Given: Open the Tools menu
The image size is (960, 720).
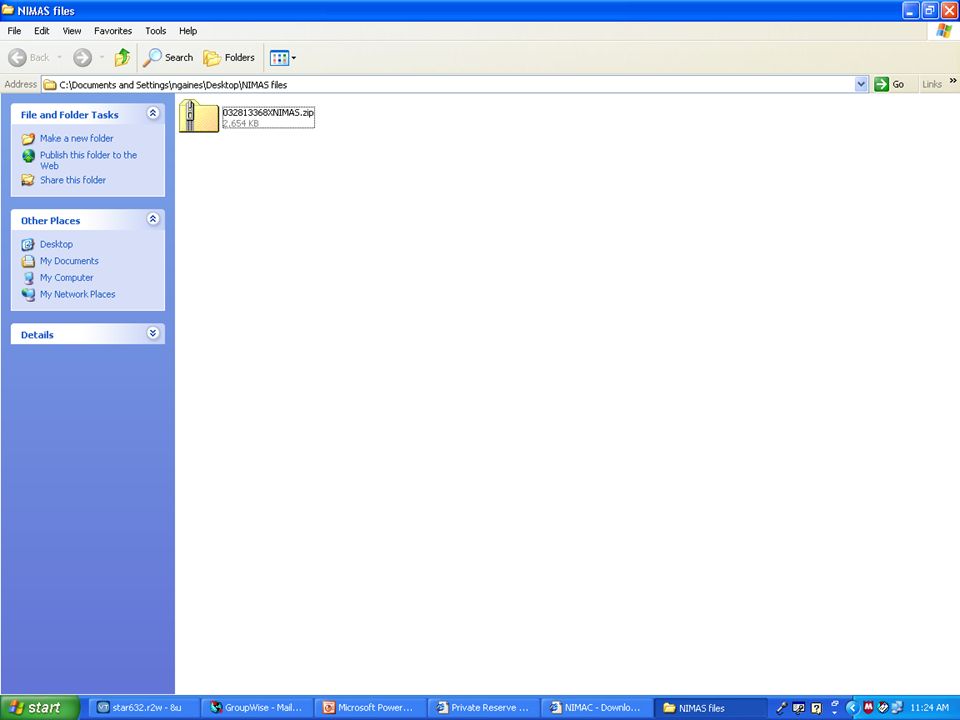Looking at the screenshot, I should (x=156, y=31).
